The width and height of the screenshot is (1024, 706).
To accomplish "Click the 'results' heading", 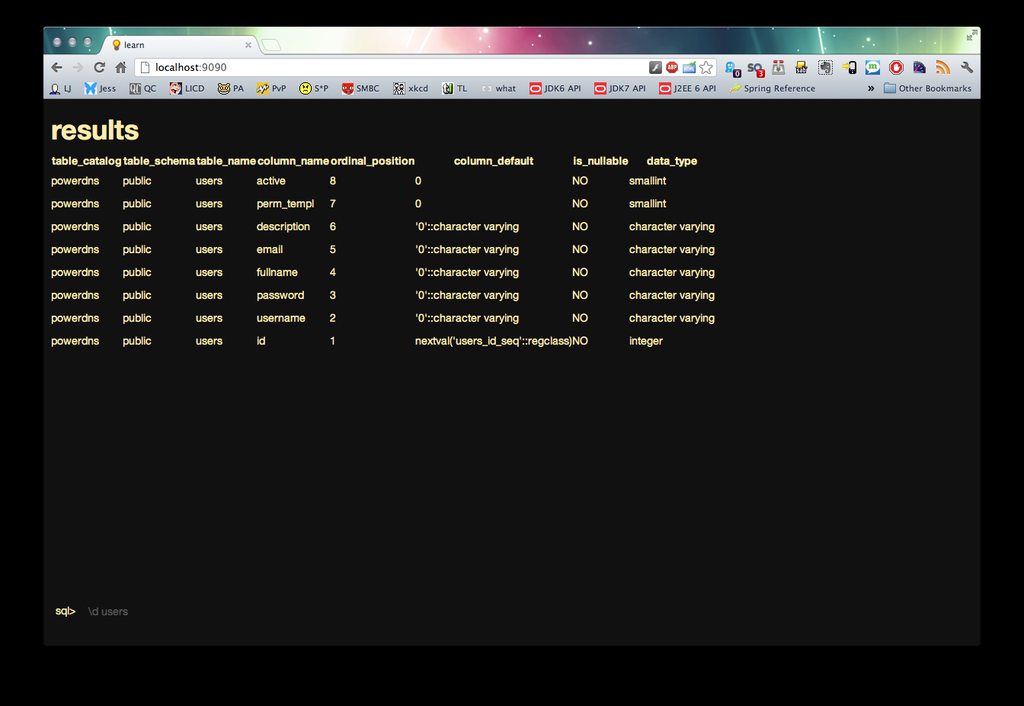I will [95, 130].
